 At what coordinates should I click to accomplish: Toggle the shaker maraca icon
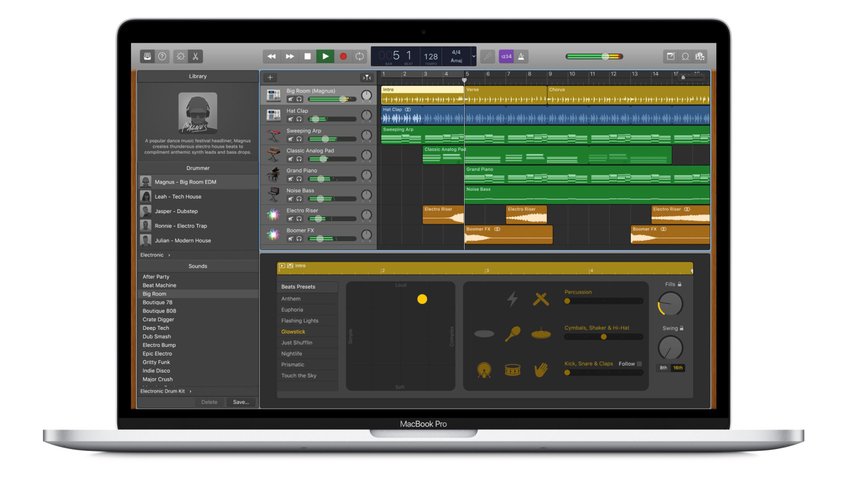tap(512, 333)
